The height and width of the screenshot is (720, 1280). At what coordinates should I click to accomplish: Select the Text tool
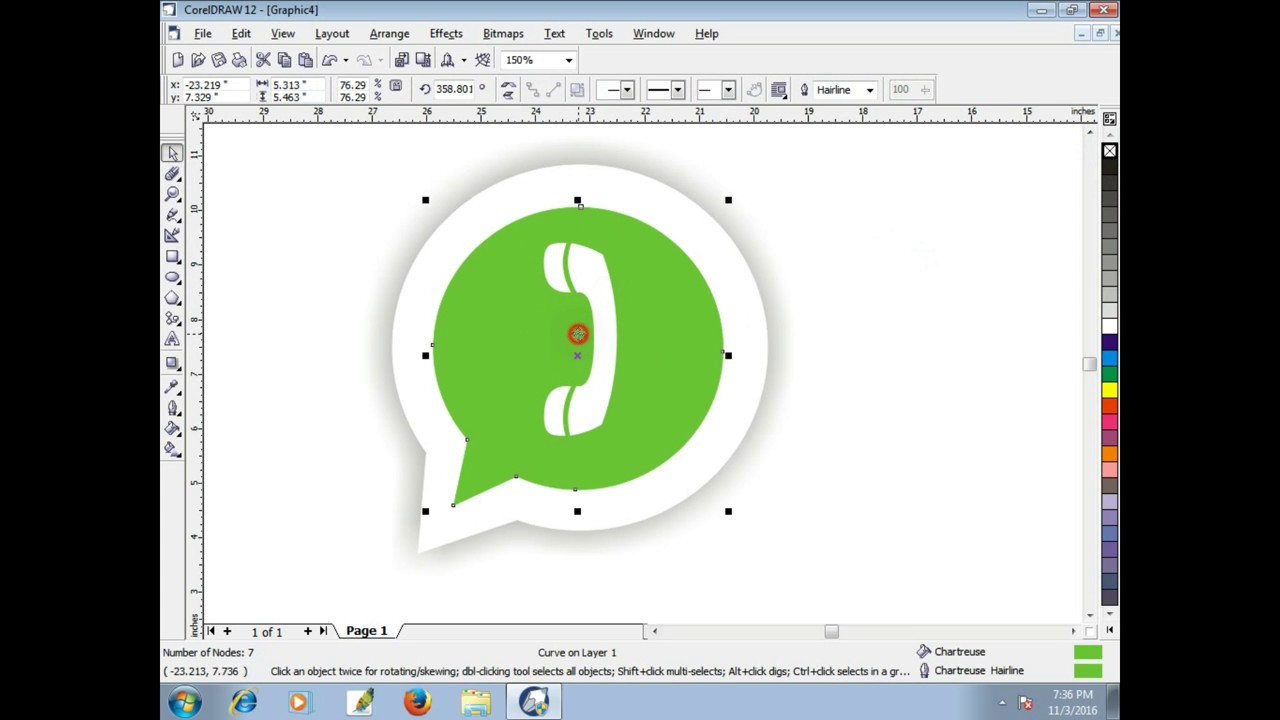point(172,341)
